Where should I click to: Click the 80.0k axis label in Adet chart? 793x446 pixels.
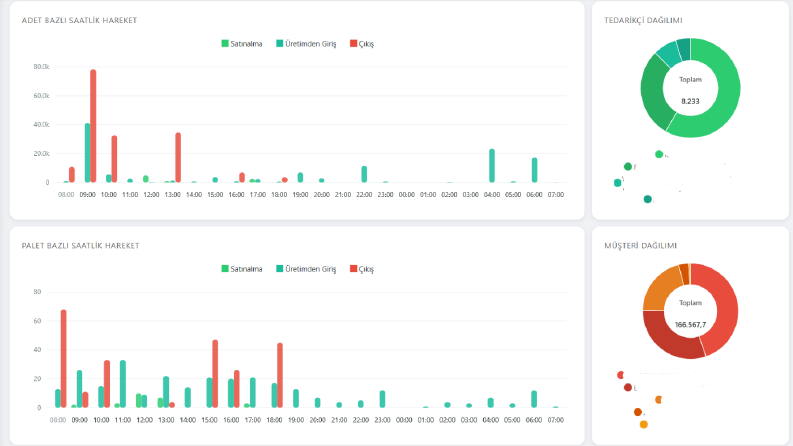[41, 67]
